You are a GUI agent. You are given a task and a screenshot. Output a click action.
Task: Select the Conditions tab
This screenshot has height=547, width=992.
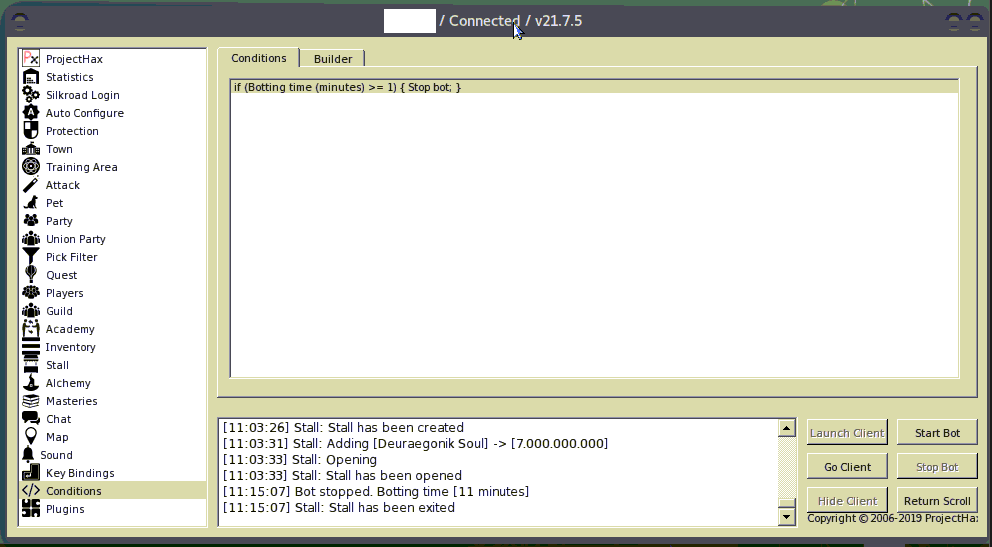click(259, 58)
